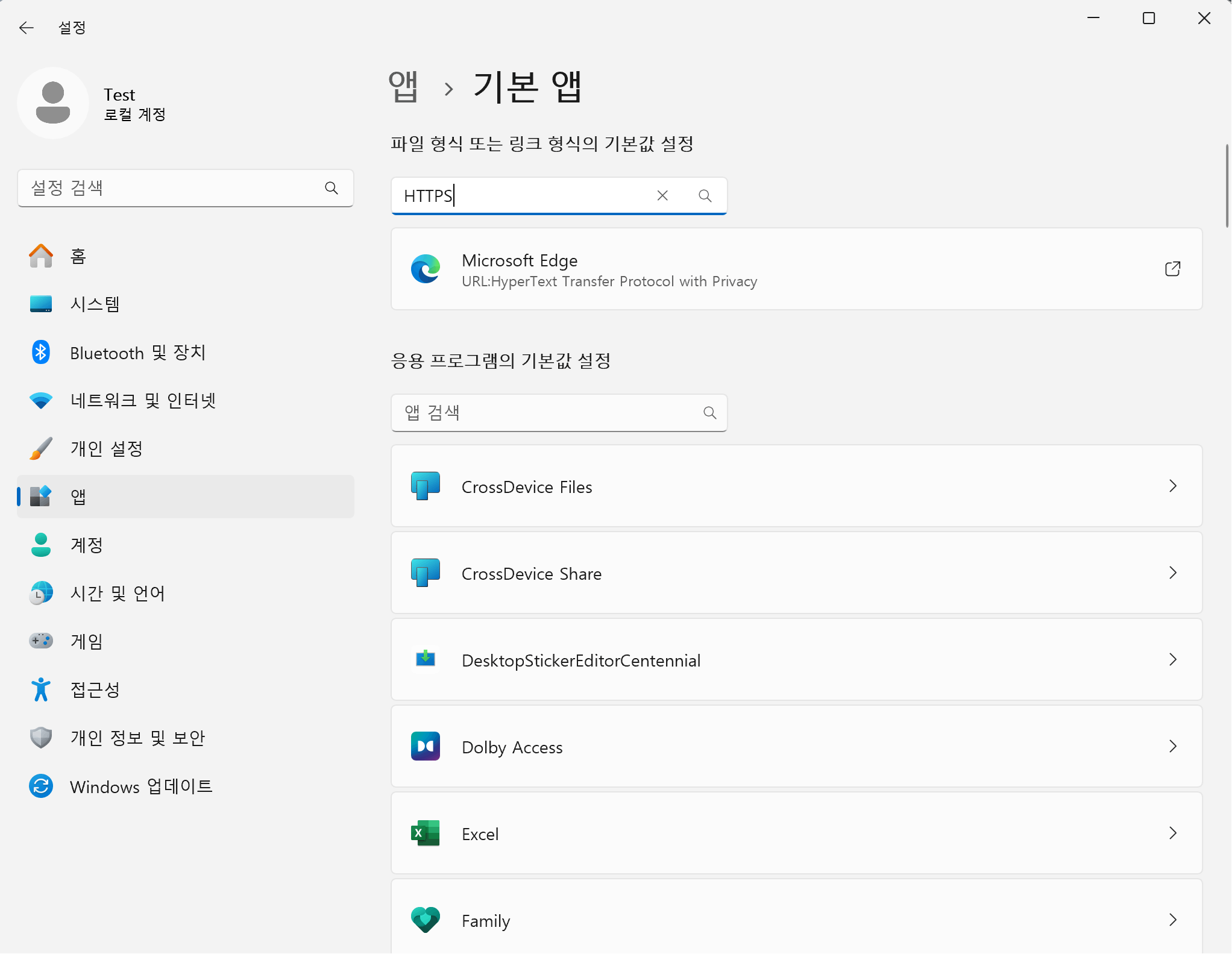1232x954 pixels.
Task: Click the 앱 breadcrumb link
Action: (x=403, y=87)
